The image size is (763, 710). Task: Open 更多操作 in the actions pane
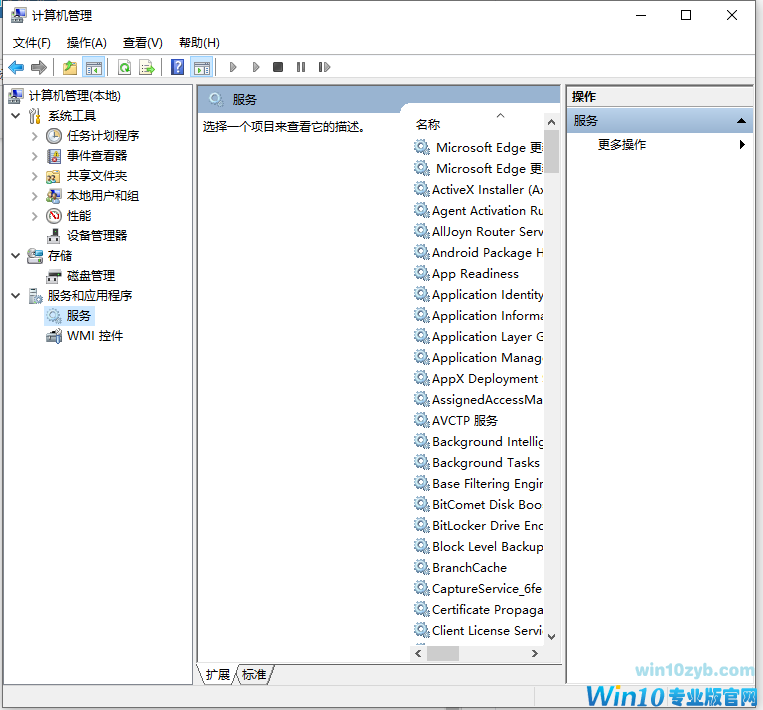coord(622,145)
